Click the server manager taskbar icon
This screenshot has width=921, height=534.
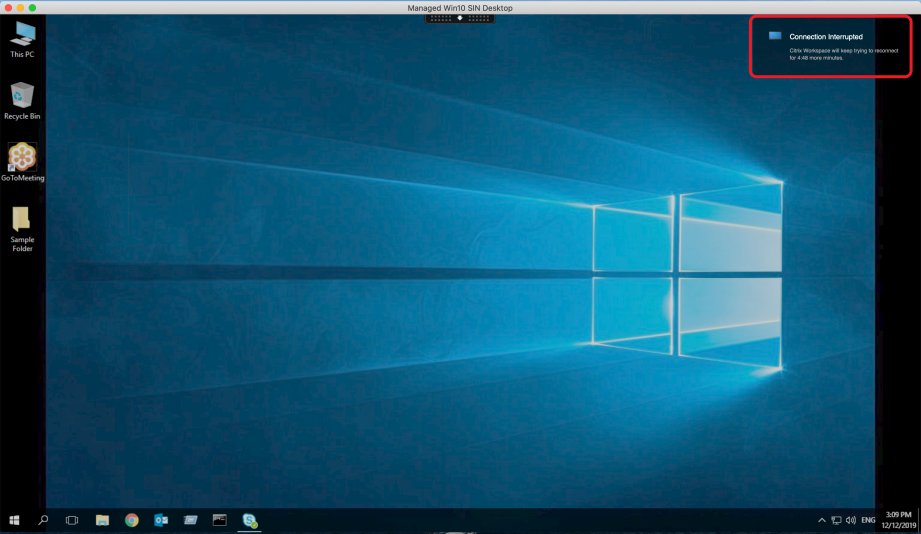click(190, 520)
